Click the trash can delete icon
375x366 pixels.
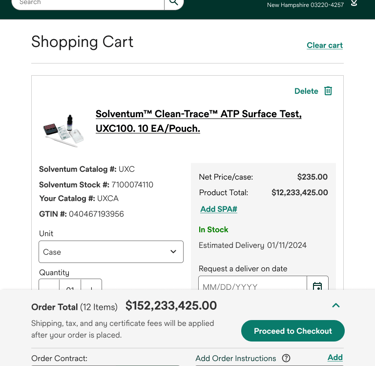coord(328,91)
